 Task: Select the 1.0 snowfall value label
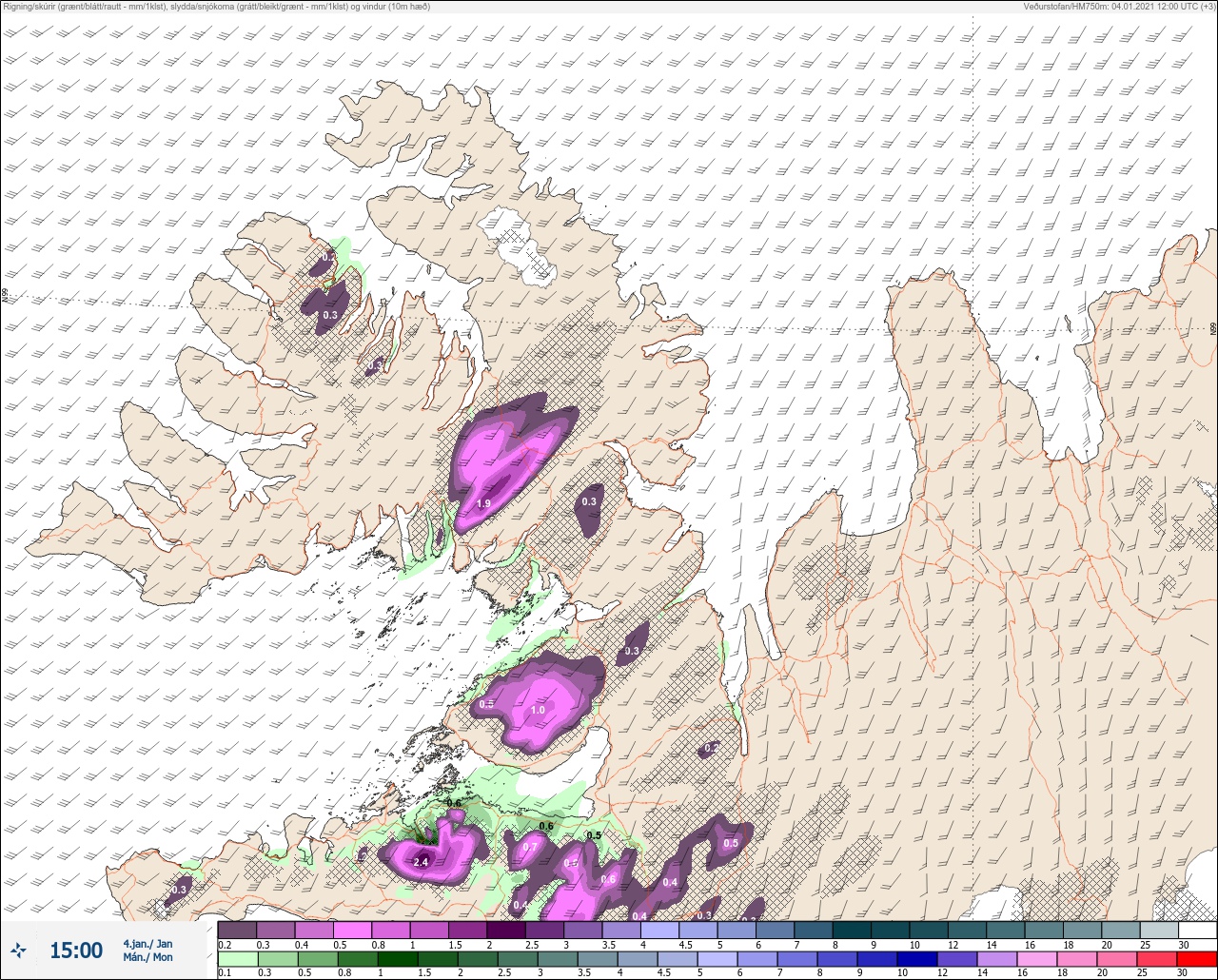[x=538, y=710]
